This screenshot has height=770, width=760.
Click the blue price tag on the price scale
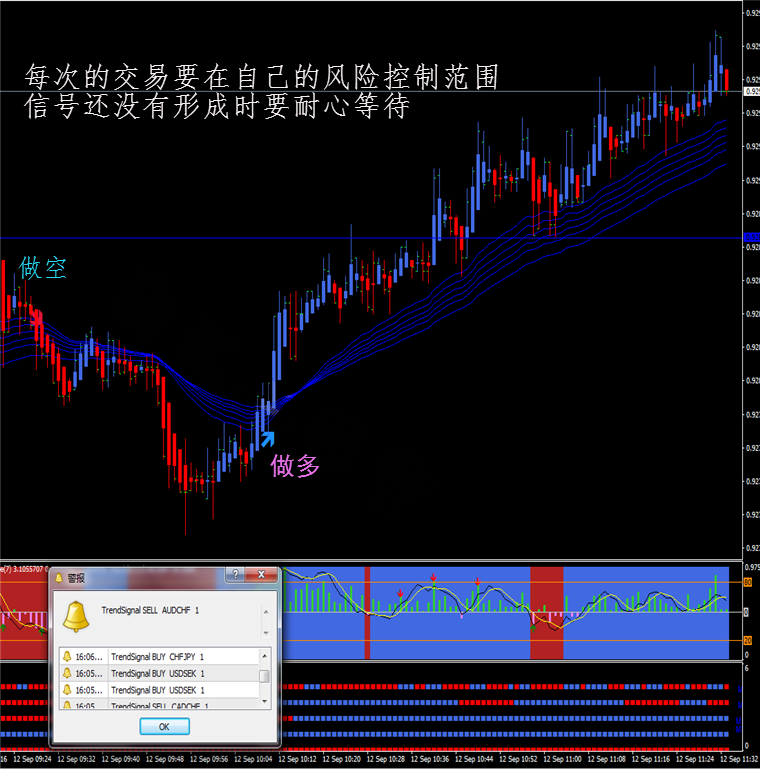(x=752, y=238)
